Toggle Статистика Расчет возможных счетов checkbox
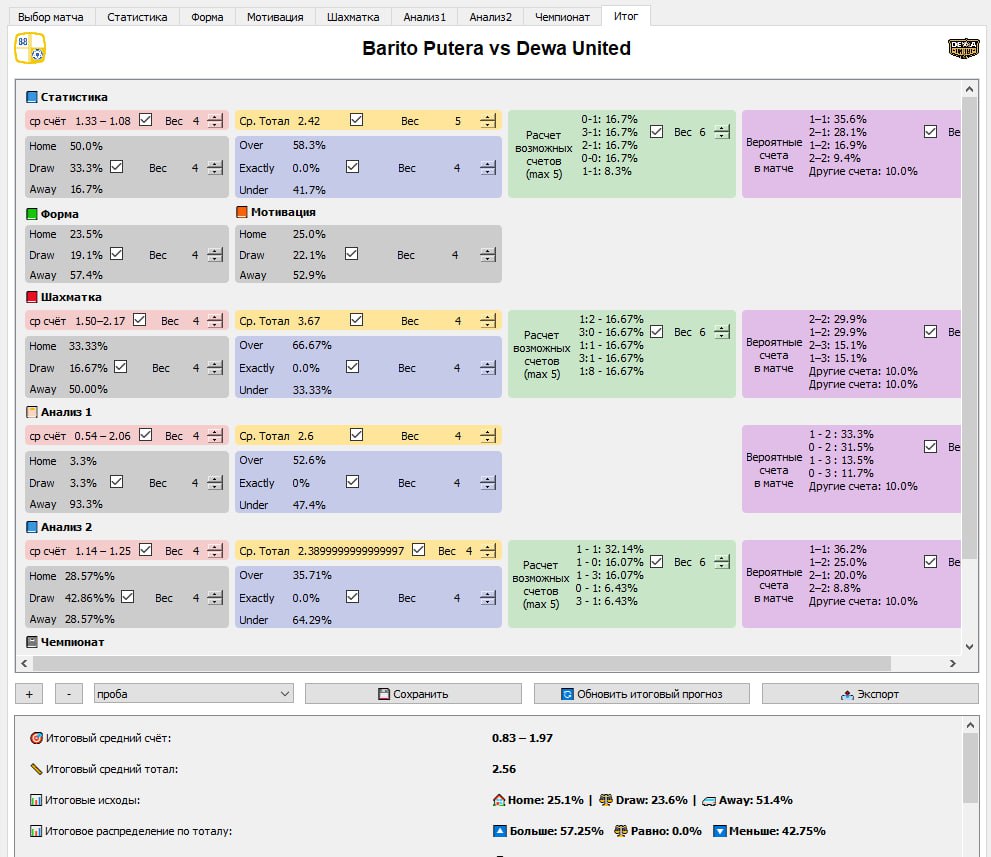The image size is (991, 857). (657, 131)
